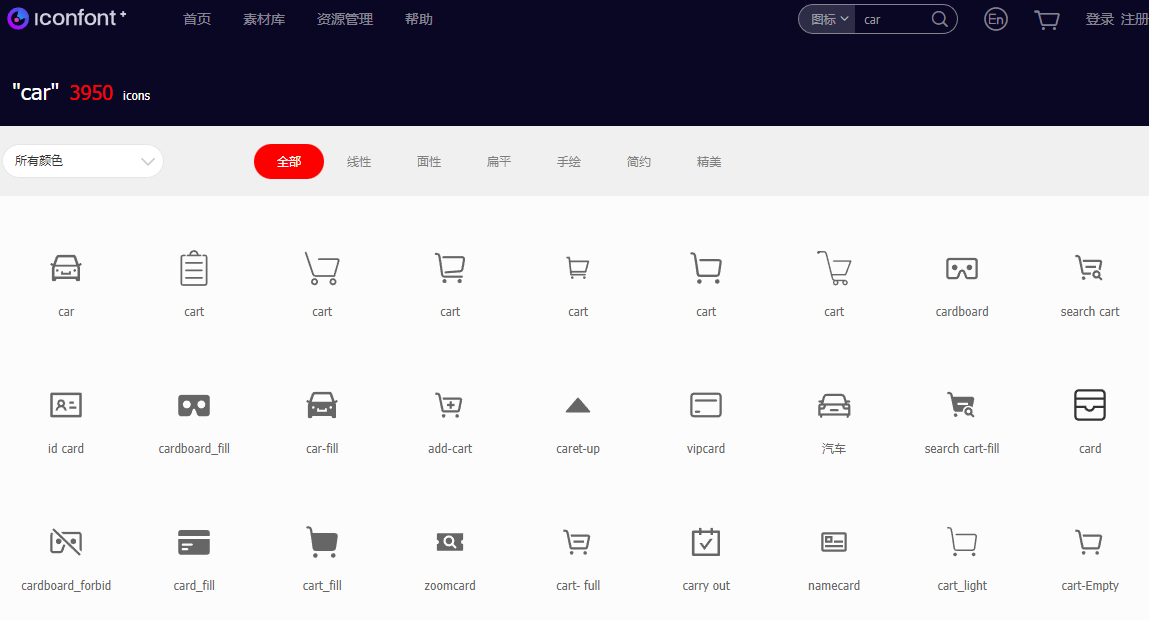Viewport: 1149px width, 620px height.
Task: Open the search cart icon
Action: (x=1090, y=269)
